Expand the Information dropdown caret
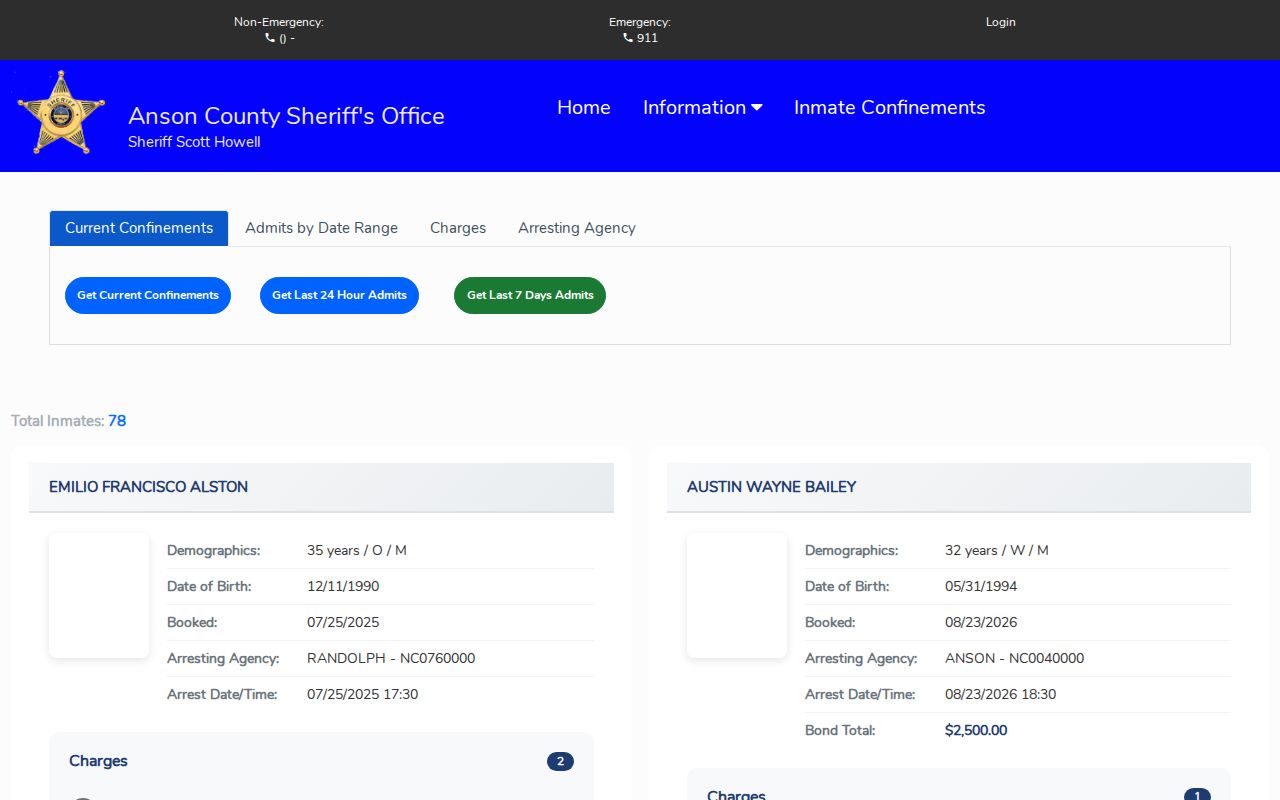The image size is (1280, 800). coord(757,108)
